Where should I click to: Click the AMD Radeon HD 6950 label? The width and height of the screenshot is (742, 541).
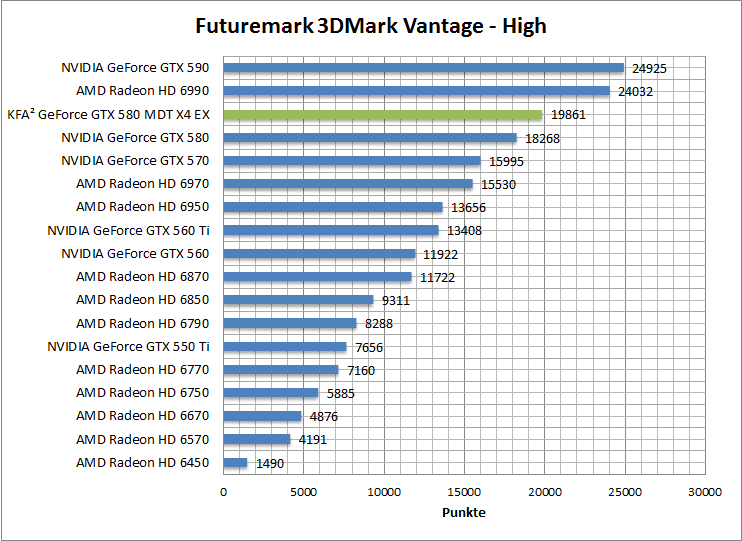click(142, 206)
